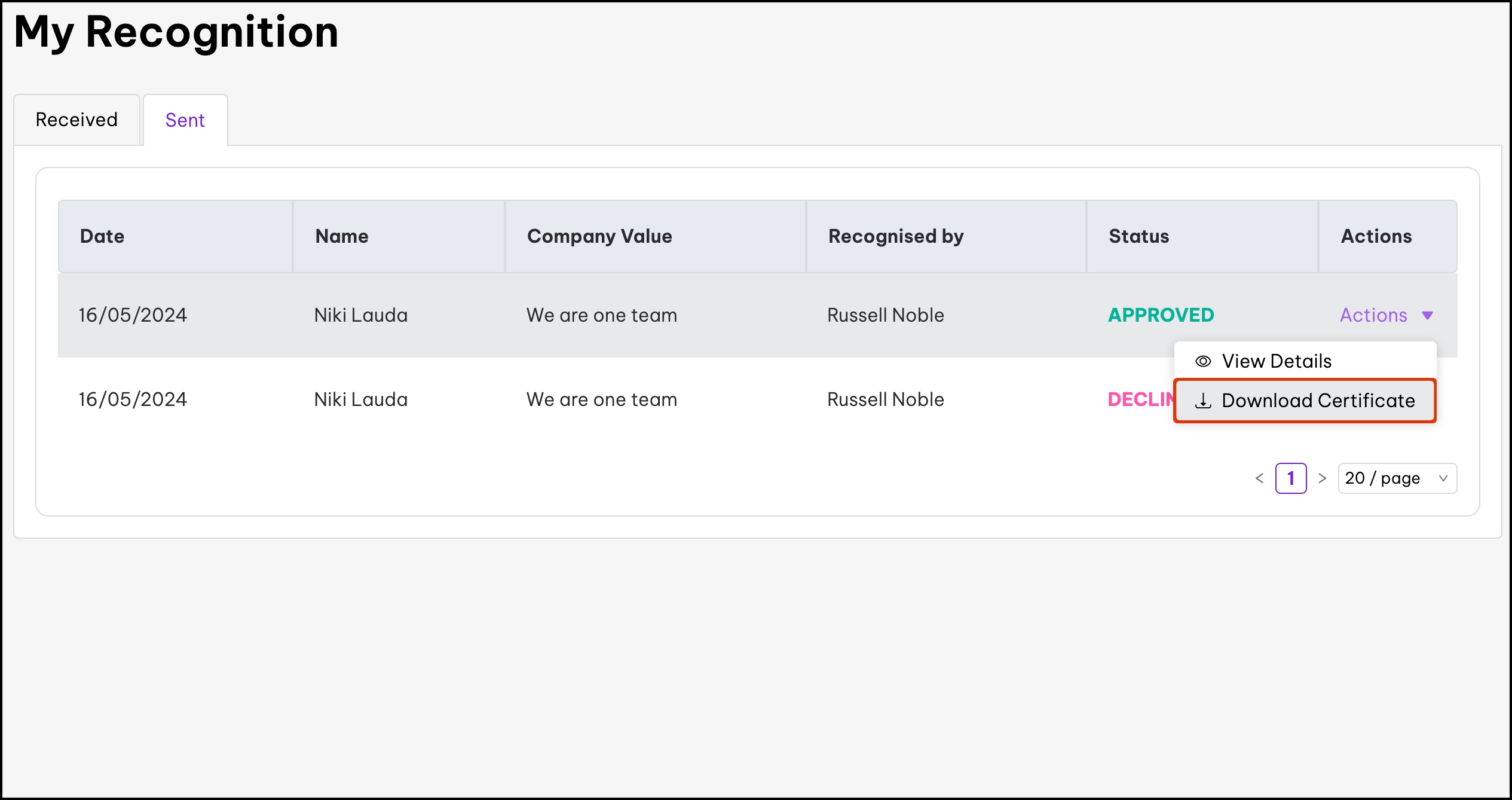
Task: Click the Actions link in approved row
Action: point(1373,315)
